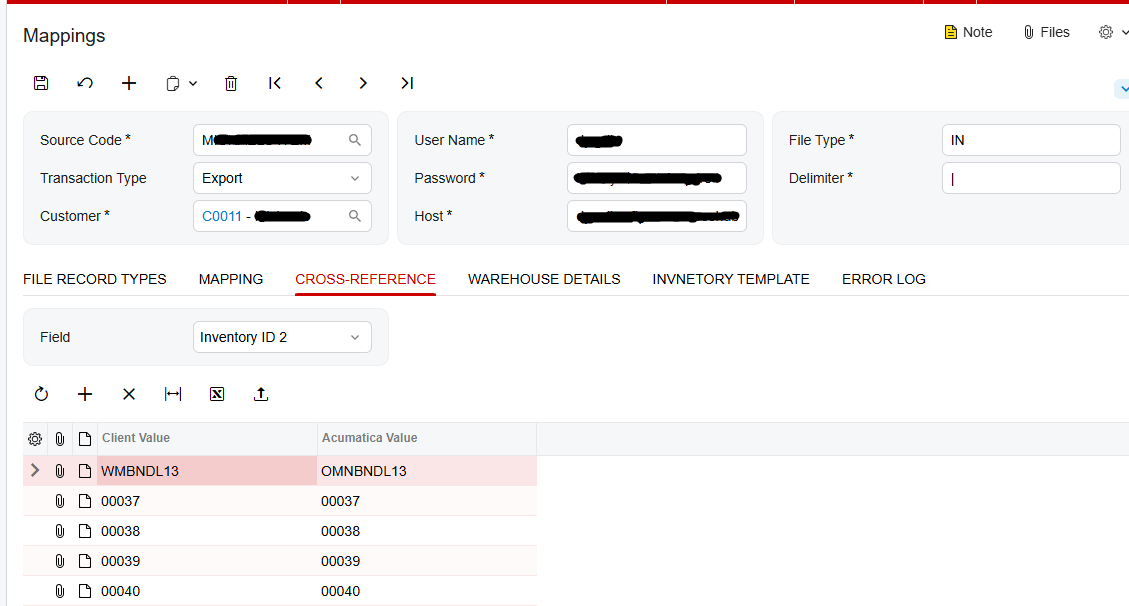Open note for 00037 row
This screenshot has height=606, width=1129.
click(x=85, y=502)
